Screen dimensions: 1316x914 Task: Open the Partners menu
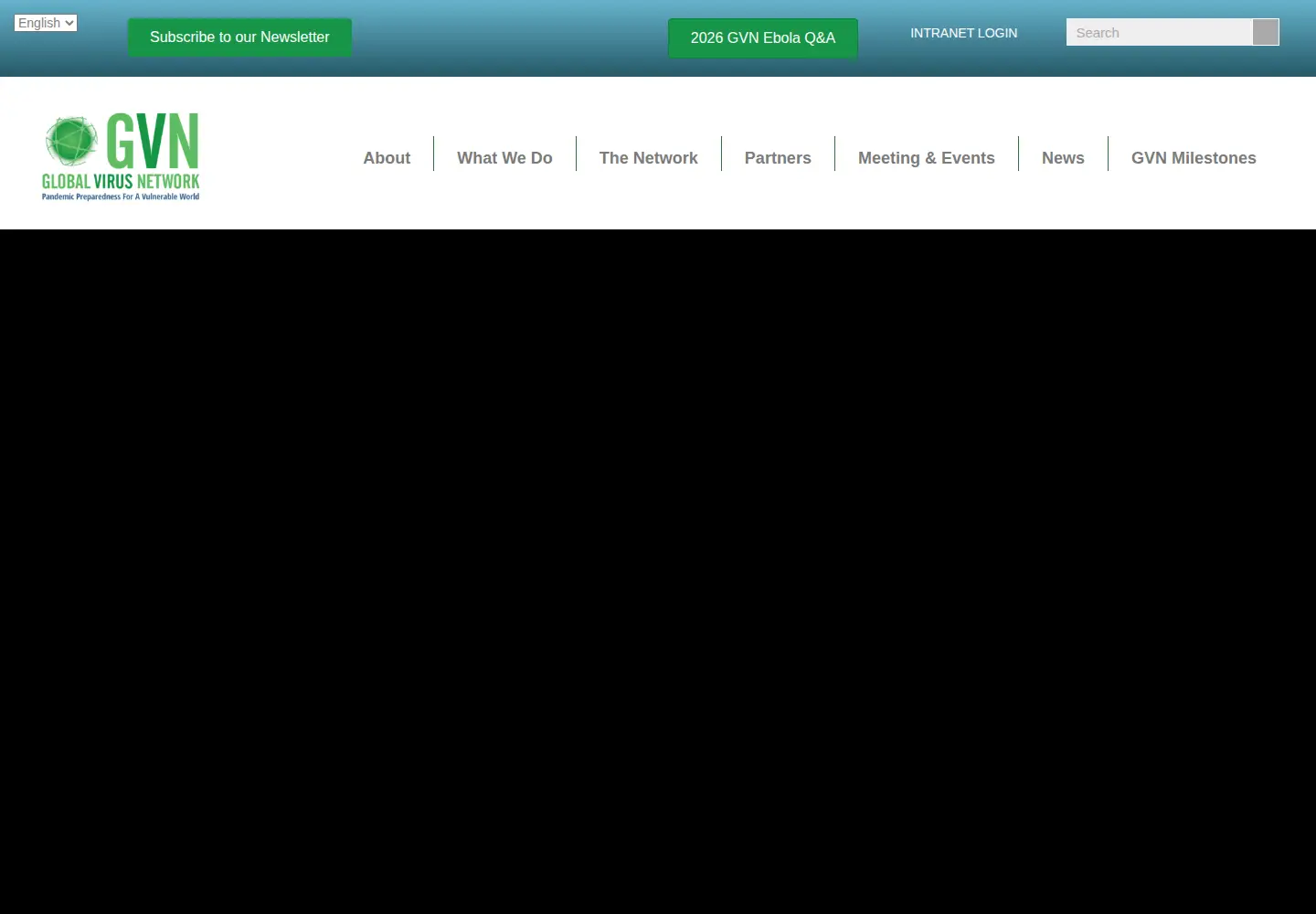pyautogui.click(x=778, y=158)
